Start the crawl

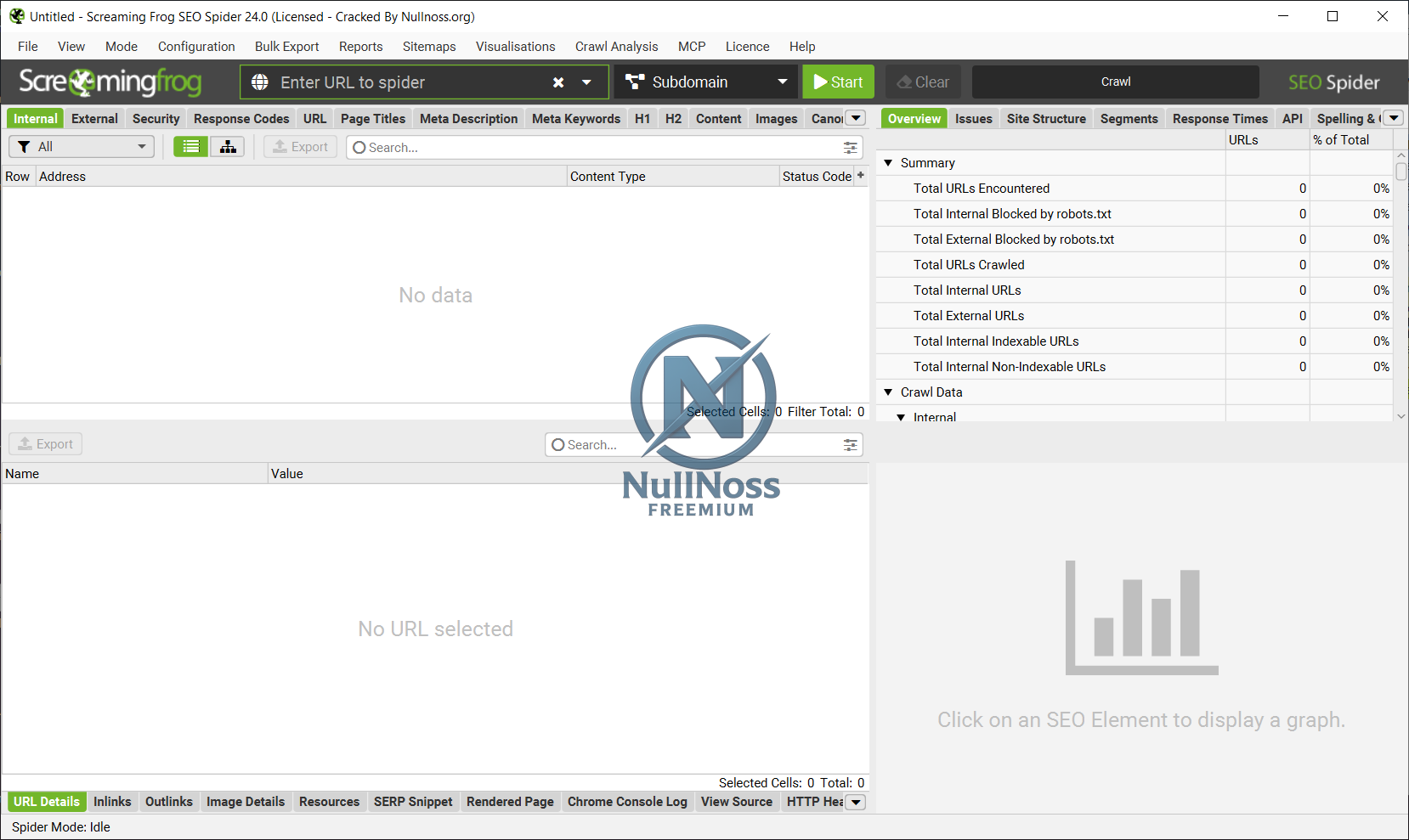click(x=838, y=82)
